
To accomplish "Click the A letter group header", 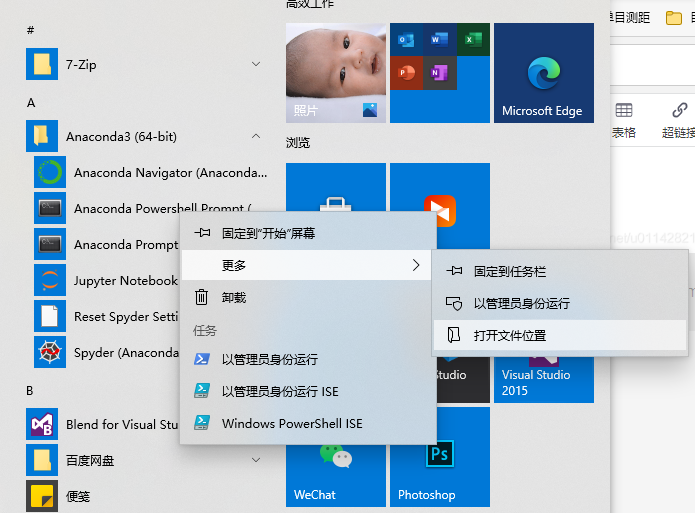I will point(31,103).
